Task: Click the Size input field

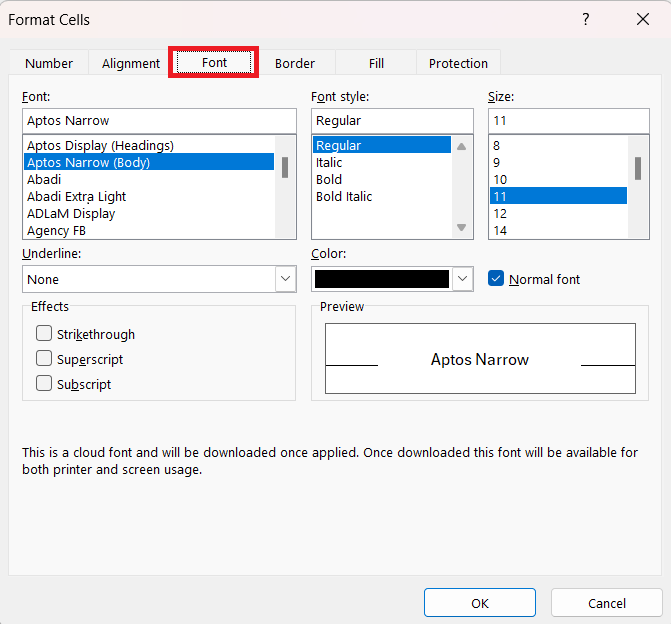Action: [569, 121]
